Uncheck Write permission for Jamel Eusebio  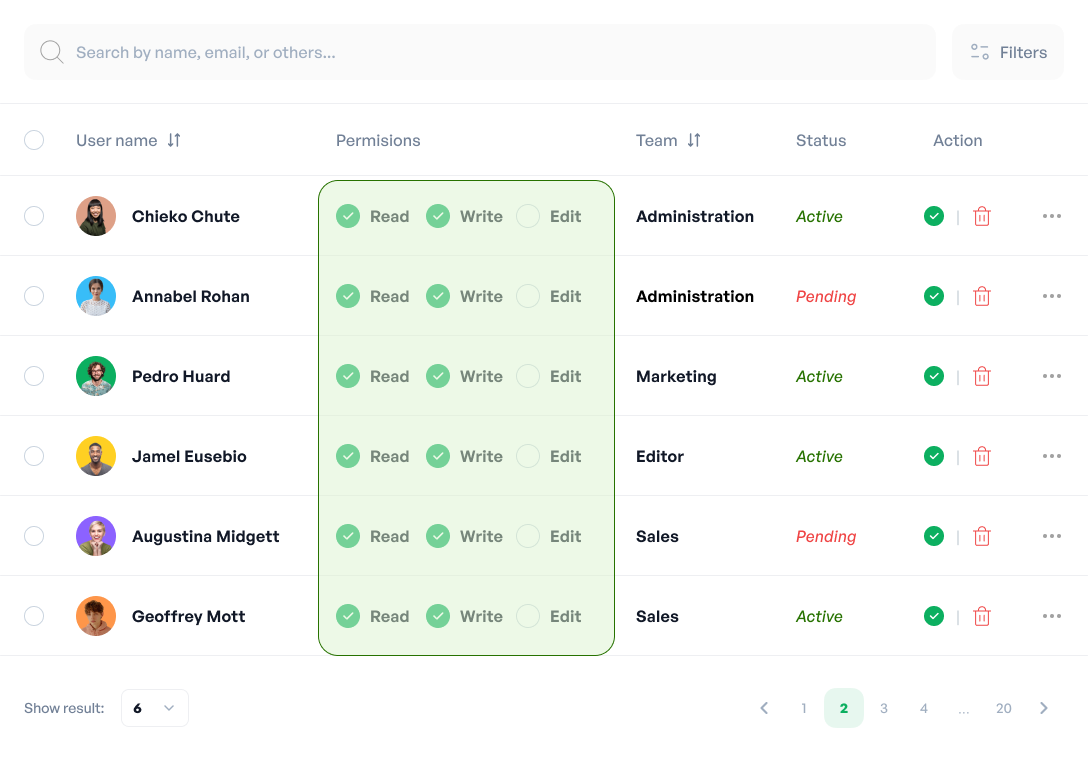438,456
